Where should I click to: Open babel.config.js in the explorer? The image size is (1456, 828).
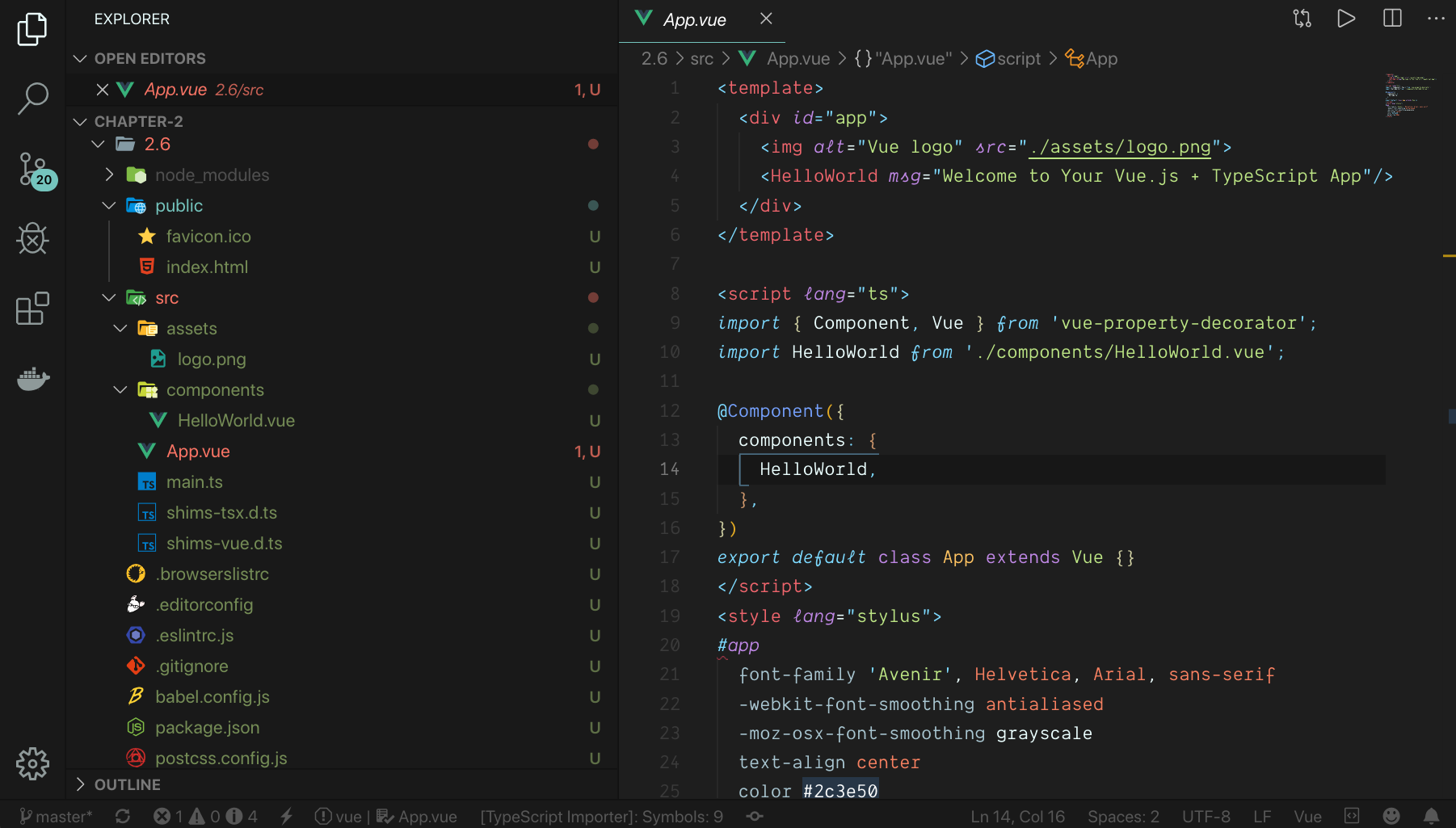(x=212, y=697)
